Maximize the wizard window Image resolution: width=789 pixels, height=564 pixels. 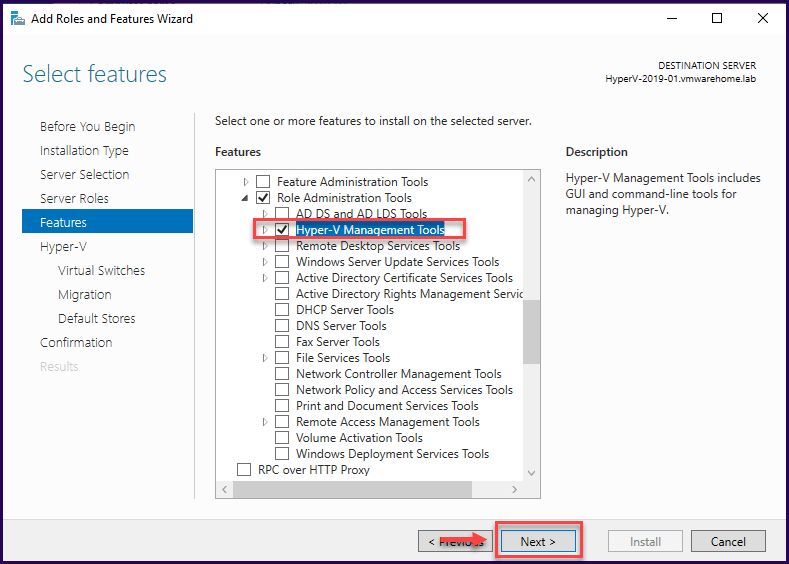click(717, 19)
